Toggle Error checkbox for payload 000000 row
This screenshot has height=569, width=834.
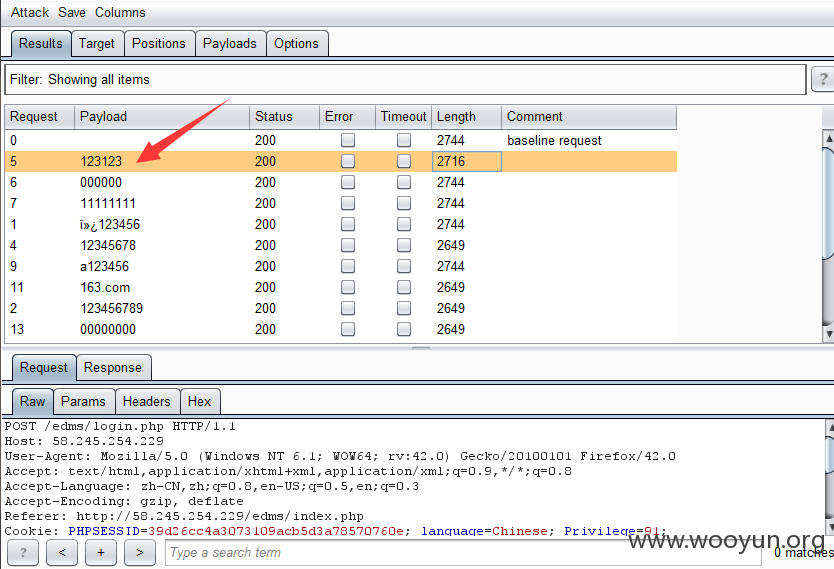[348, 182]
